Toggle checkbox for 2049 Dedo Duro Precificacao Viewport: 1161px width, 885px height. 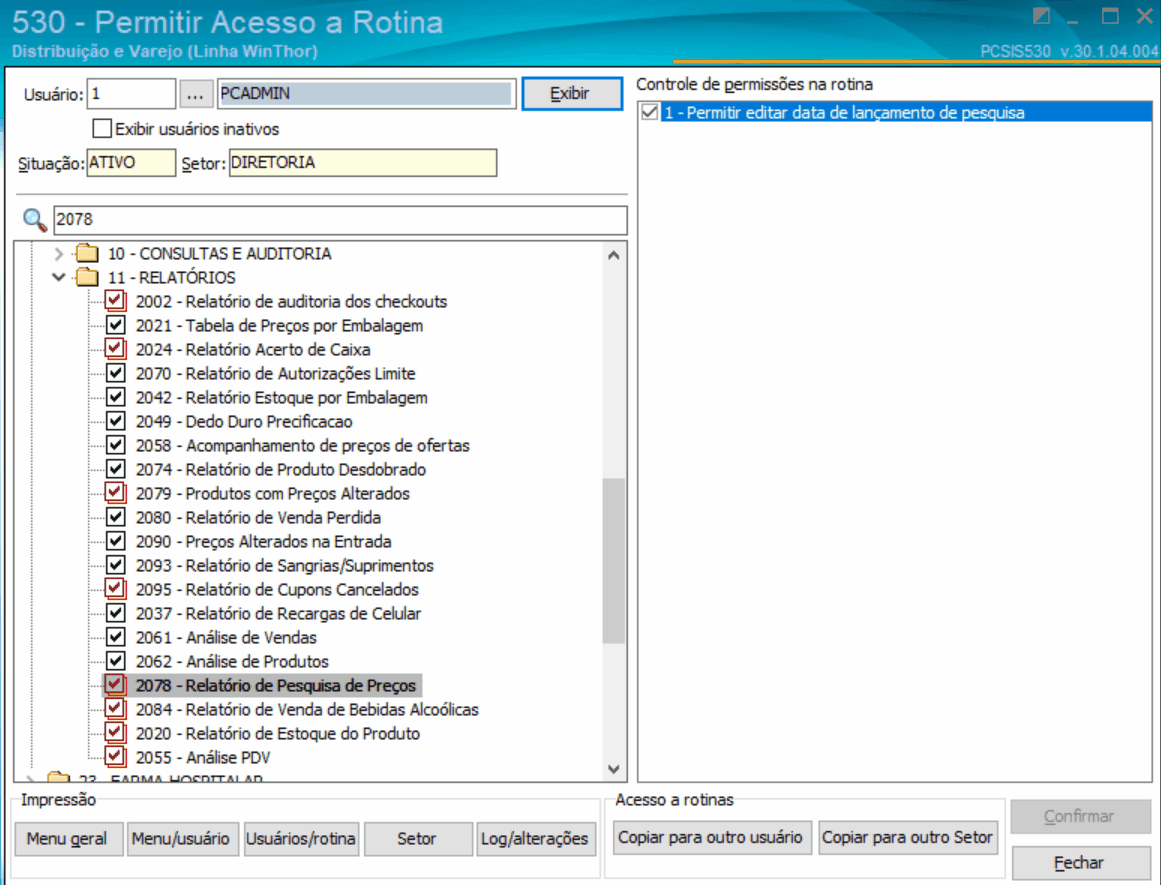pyautogui.click(x=116, y=421)
